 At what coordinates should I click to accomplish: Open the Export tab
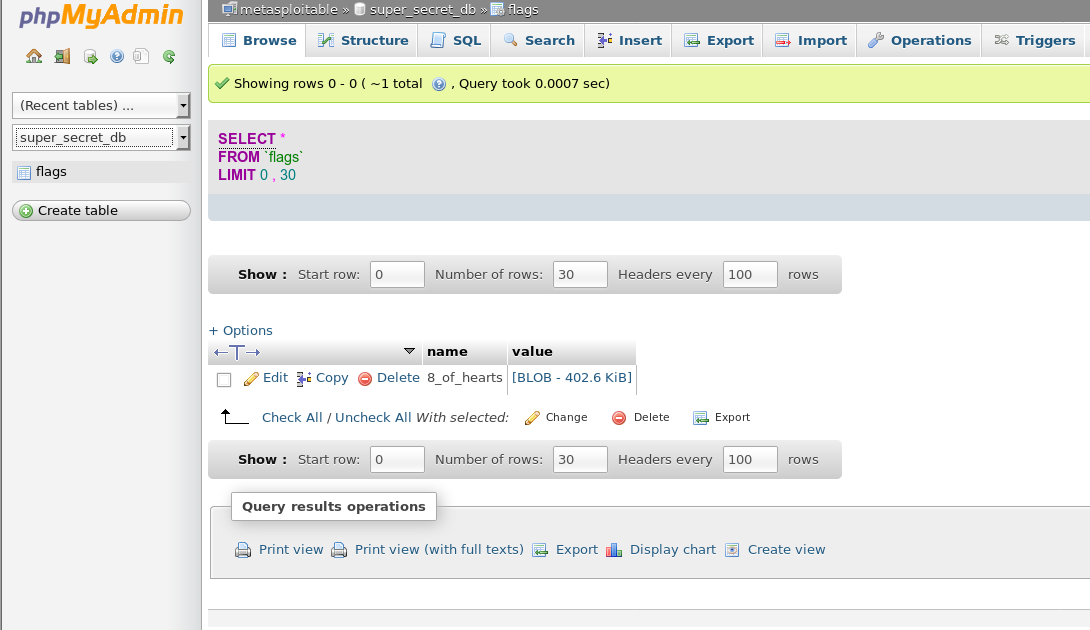point(718,40)
